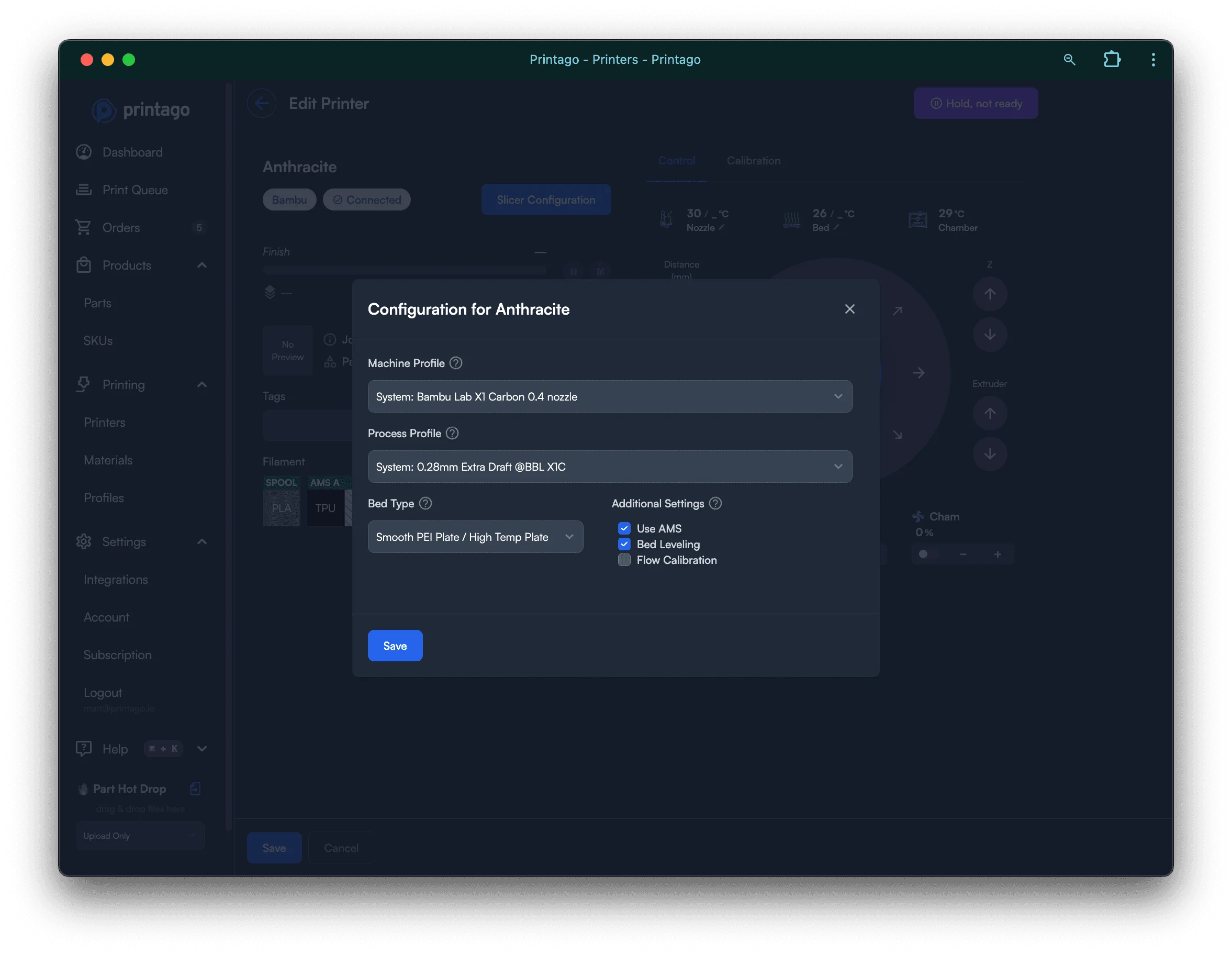Click the Machine Profile help icon
1232x954 pixels.
coord(455,363)
